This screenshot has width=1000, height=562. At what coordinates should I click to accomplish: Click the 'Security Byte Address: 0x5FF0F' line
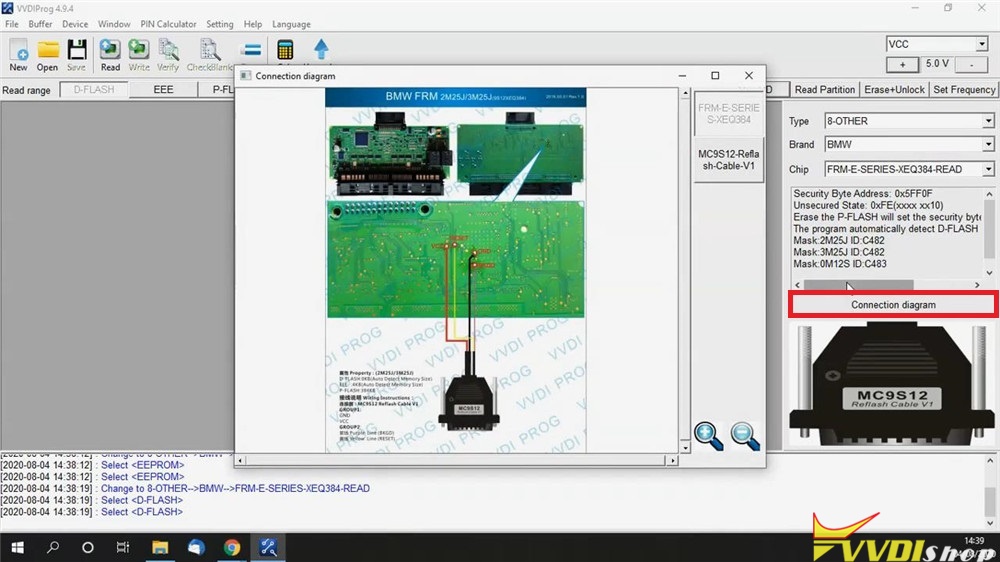tap(863, 193)
